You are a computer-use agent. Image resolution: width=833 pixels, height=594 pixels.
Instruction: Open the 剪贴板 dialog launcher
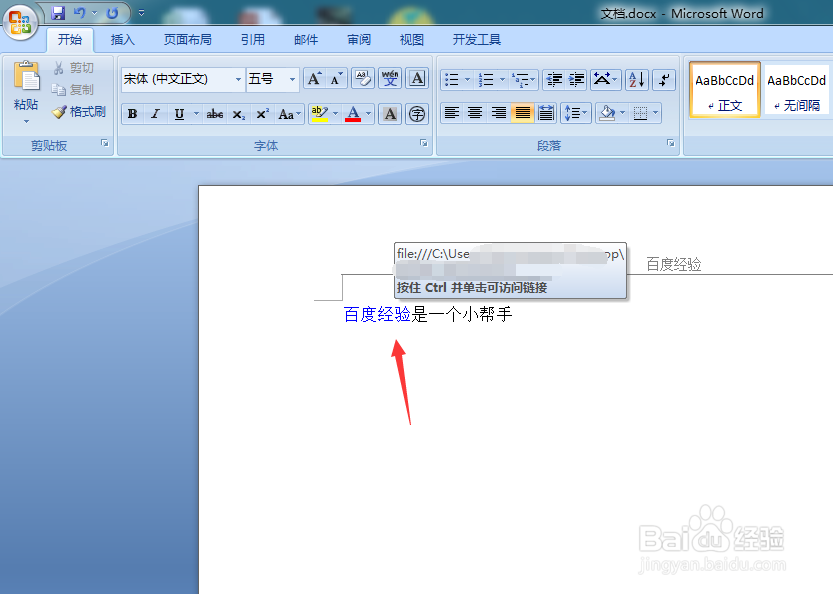tap(105, 143)
